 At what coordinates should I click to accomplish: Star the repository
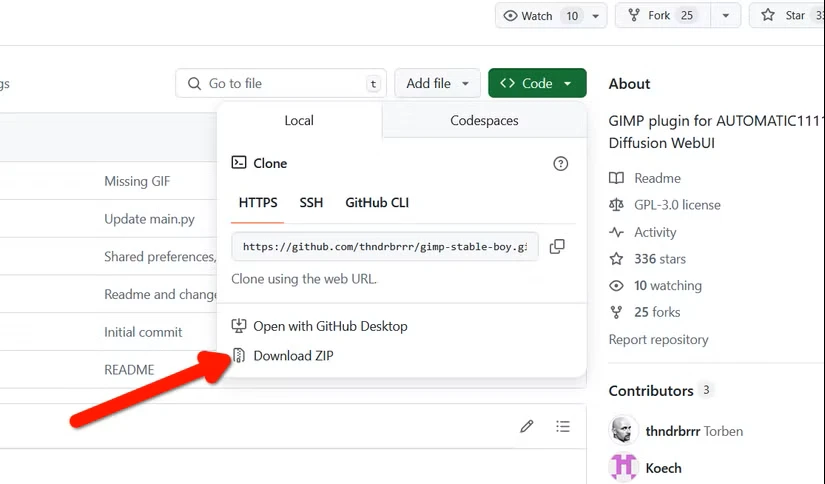(x=787, y=16)
